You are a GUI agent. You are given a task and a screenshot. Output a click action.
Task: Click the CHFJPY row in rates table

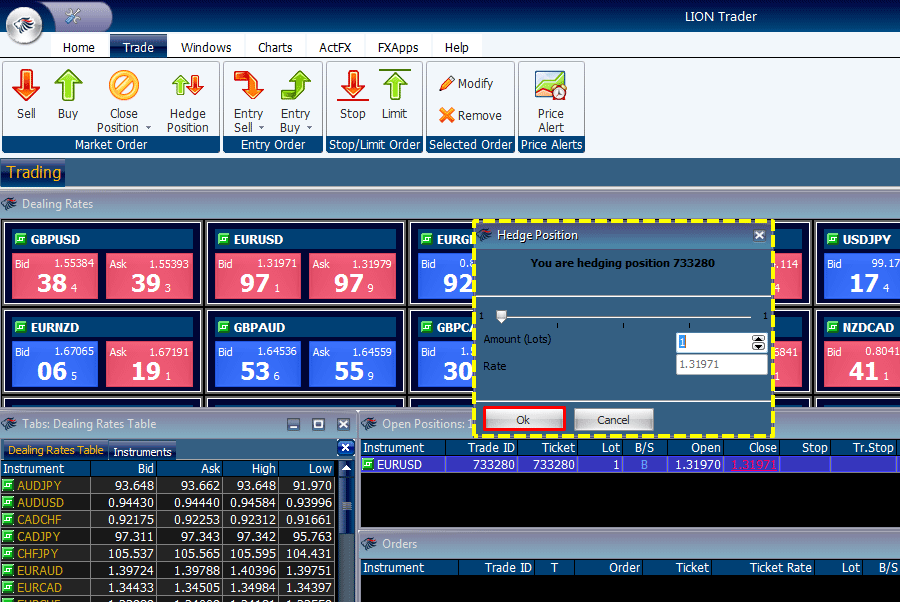pyautogui.click(x=168, y=554)
